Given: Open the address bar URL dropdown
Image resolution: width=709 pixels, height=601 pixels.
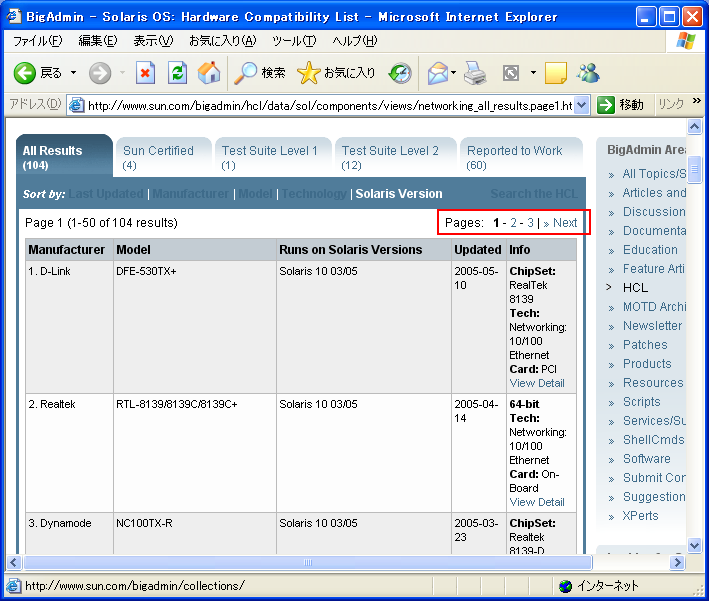Looking at the screenshot, I should click(582, 105).
